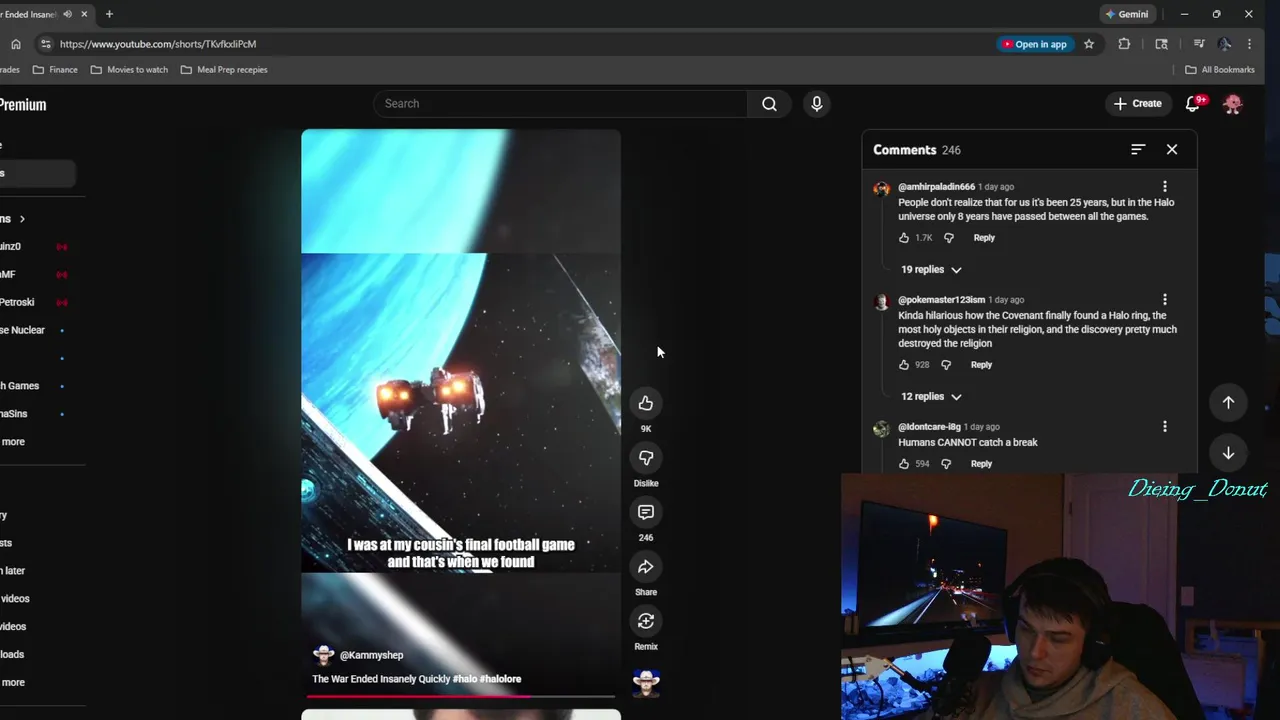The width and height of the screenshot is (1280, 720).
Task: Open a new browser tab
Action: click(x=109, y=14)
